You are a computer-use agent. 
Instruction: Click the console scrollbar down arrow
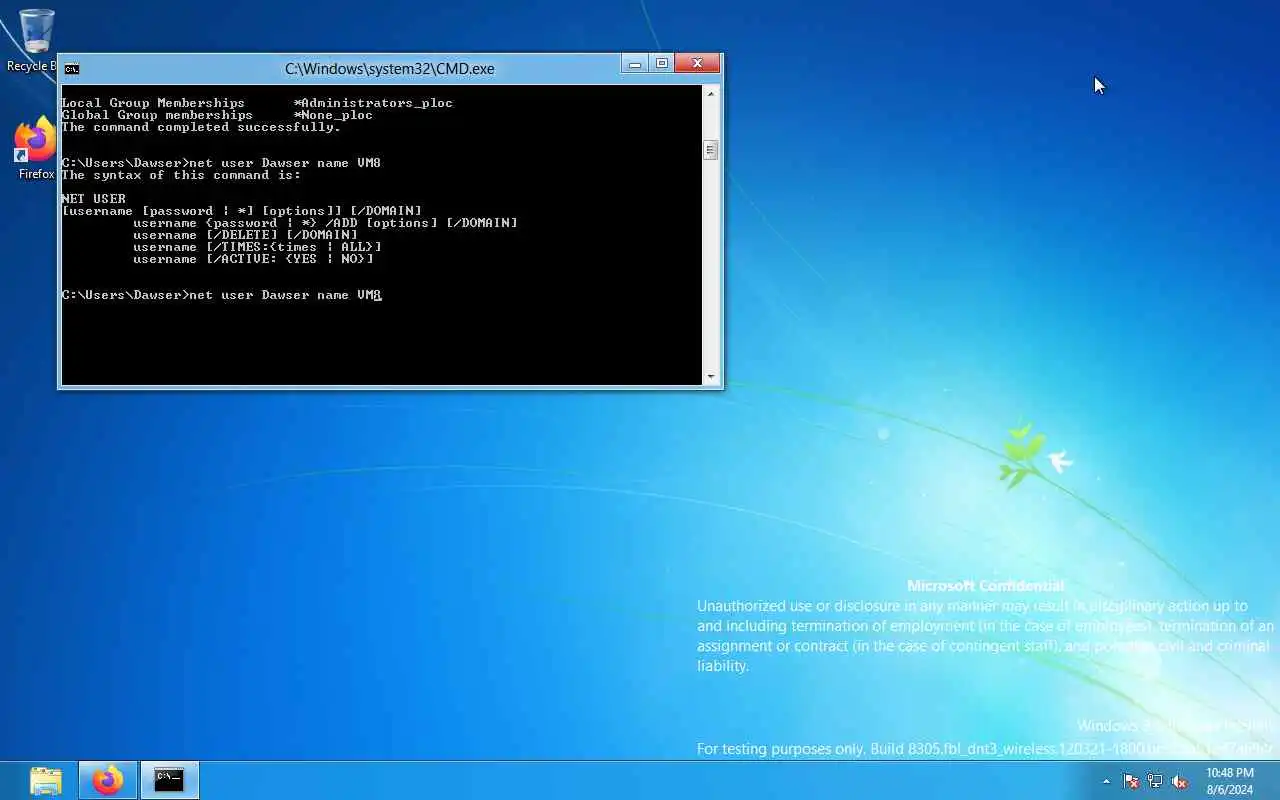[711, 377]
